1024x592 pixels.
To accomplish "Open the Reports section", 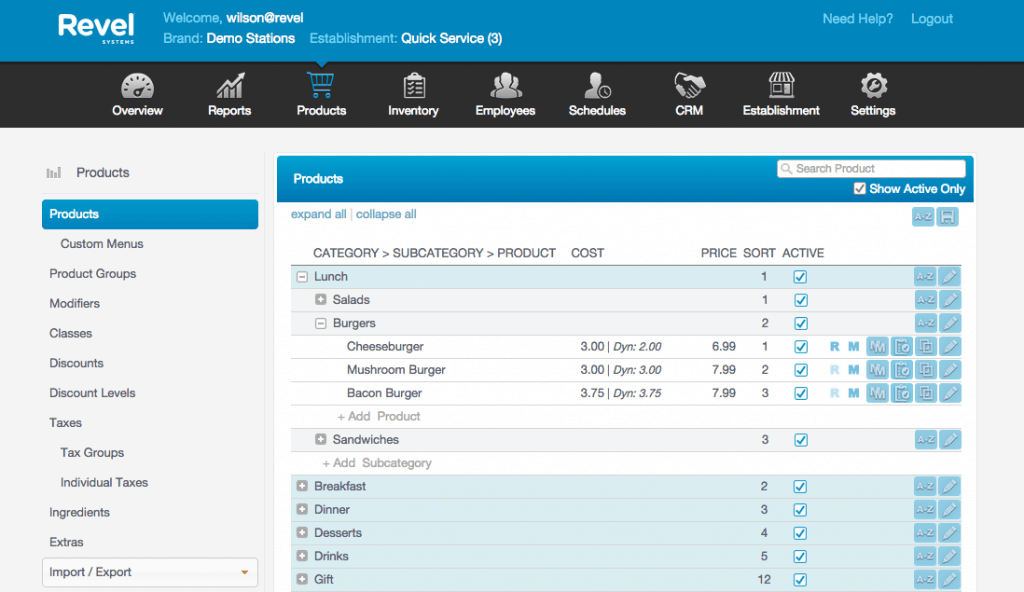I will (229, 93).
